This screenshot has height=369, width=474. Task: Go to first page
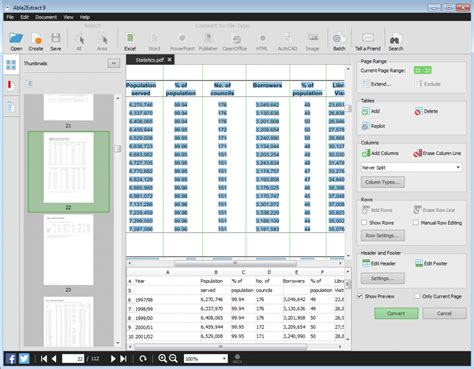[44, 359]
